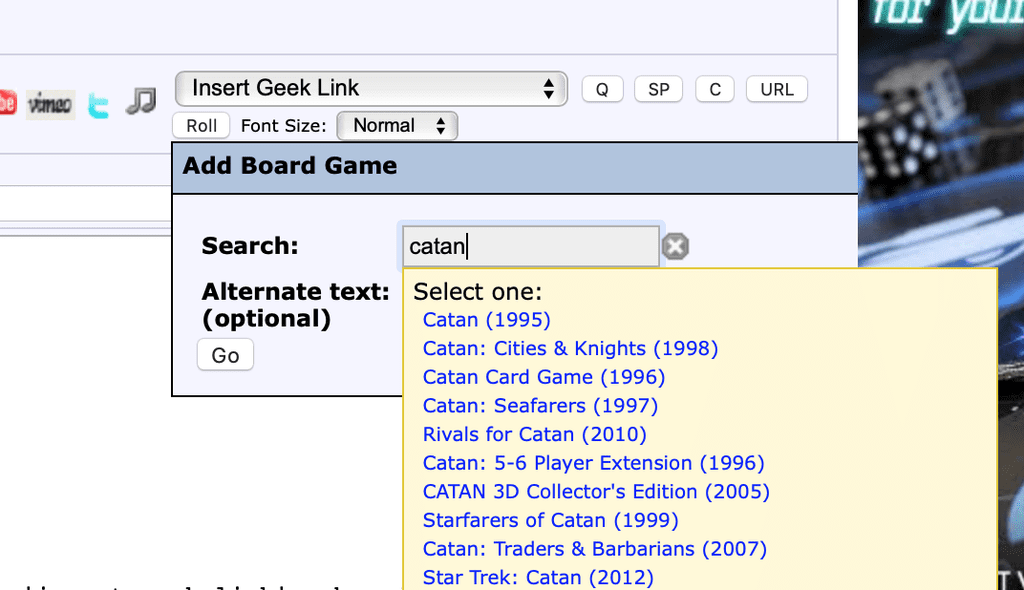
Task: Select CATAN 3D Collector's Edition (2005)
Action: [x=596, y=492]
